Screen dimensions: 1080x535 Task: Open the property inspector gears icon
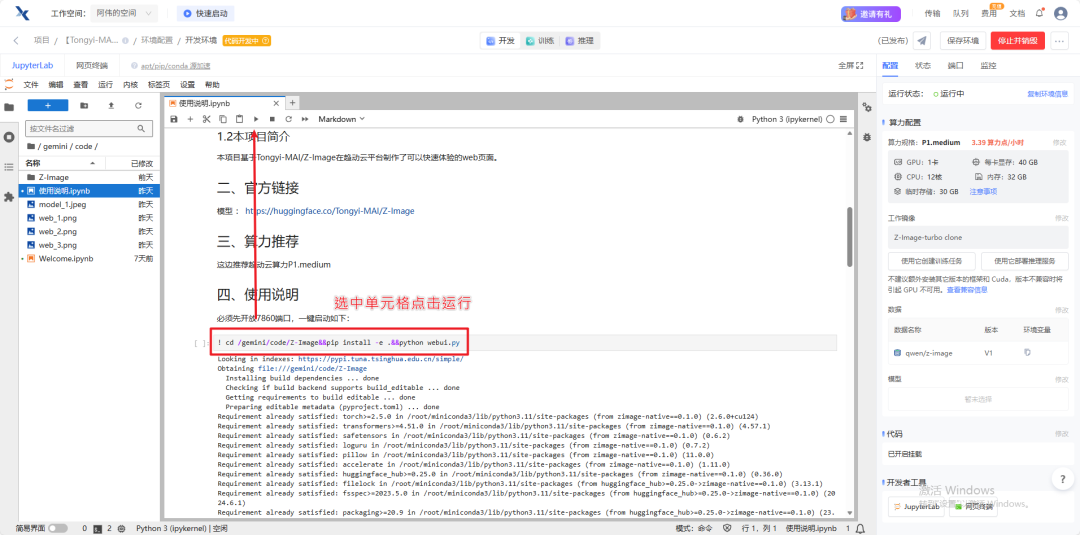[867, 107]
